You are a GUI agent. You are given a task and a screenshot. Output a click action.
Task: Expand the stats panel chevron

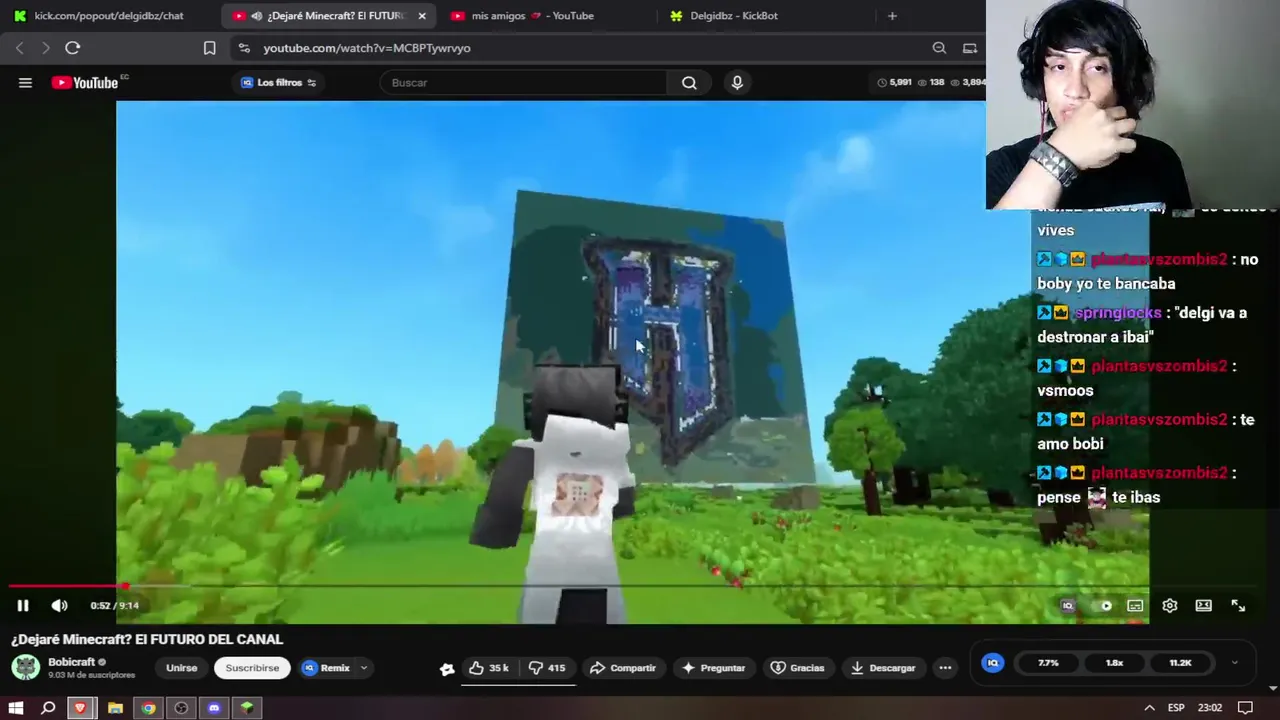[1234, 663]
